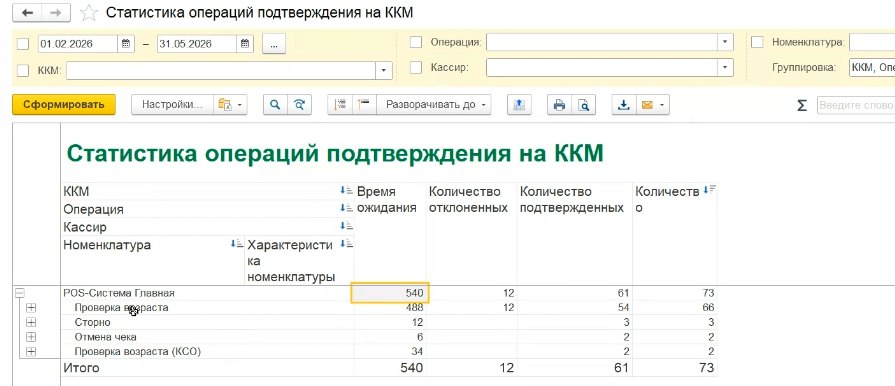895x386 pixels.
Task: Expand the Сторно row
Action: [x=31, y=322]
